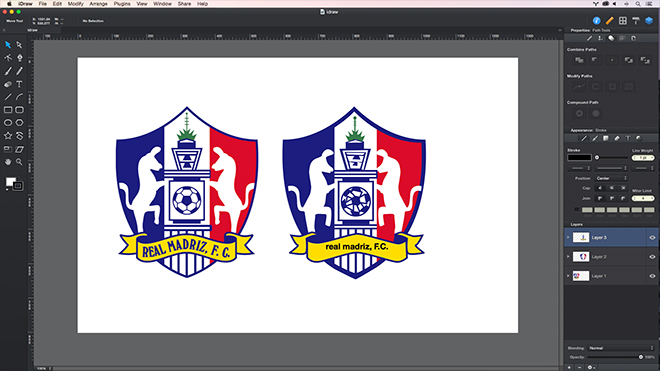Delete layer with minus button
Screen dimensions: 660x371
pyautogui.click(x=580, y=368)
